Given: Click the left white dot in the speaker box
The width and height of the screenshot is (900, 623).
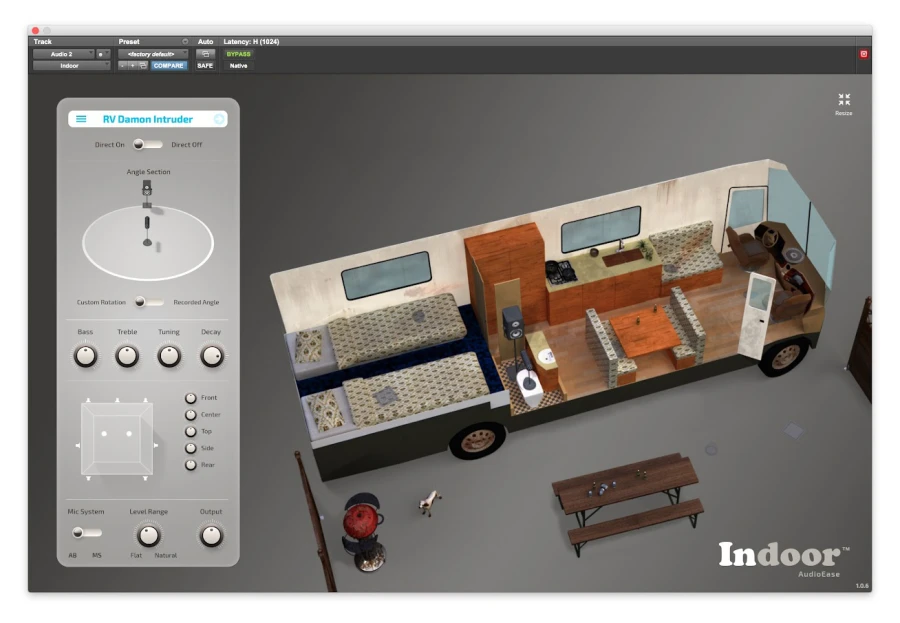Looking at the screenshot, I should click(104, 434).
